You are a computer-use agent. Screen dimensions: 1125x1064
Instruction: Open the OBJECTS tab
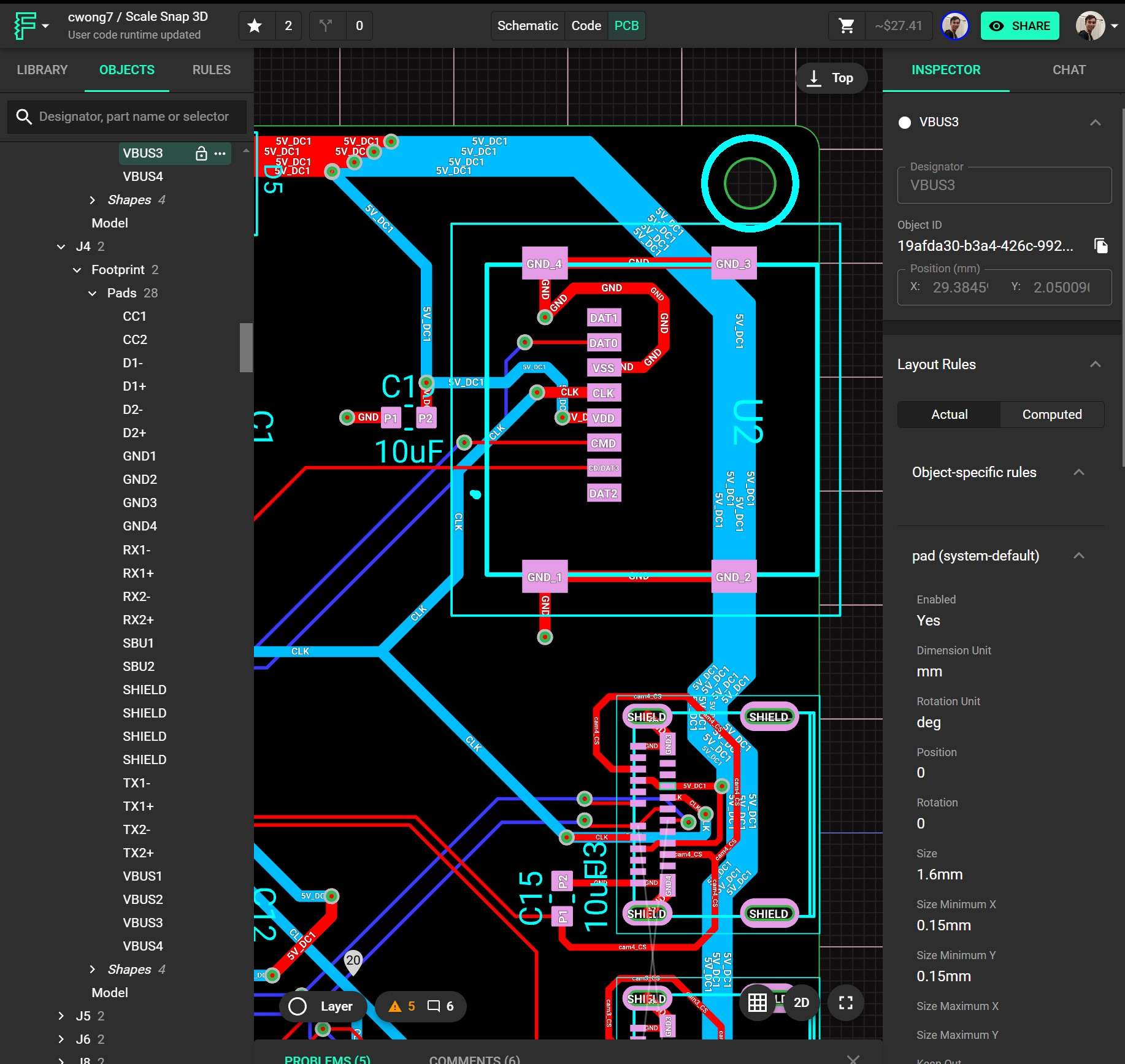pyautogui.click(x=127, y=70)
